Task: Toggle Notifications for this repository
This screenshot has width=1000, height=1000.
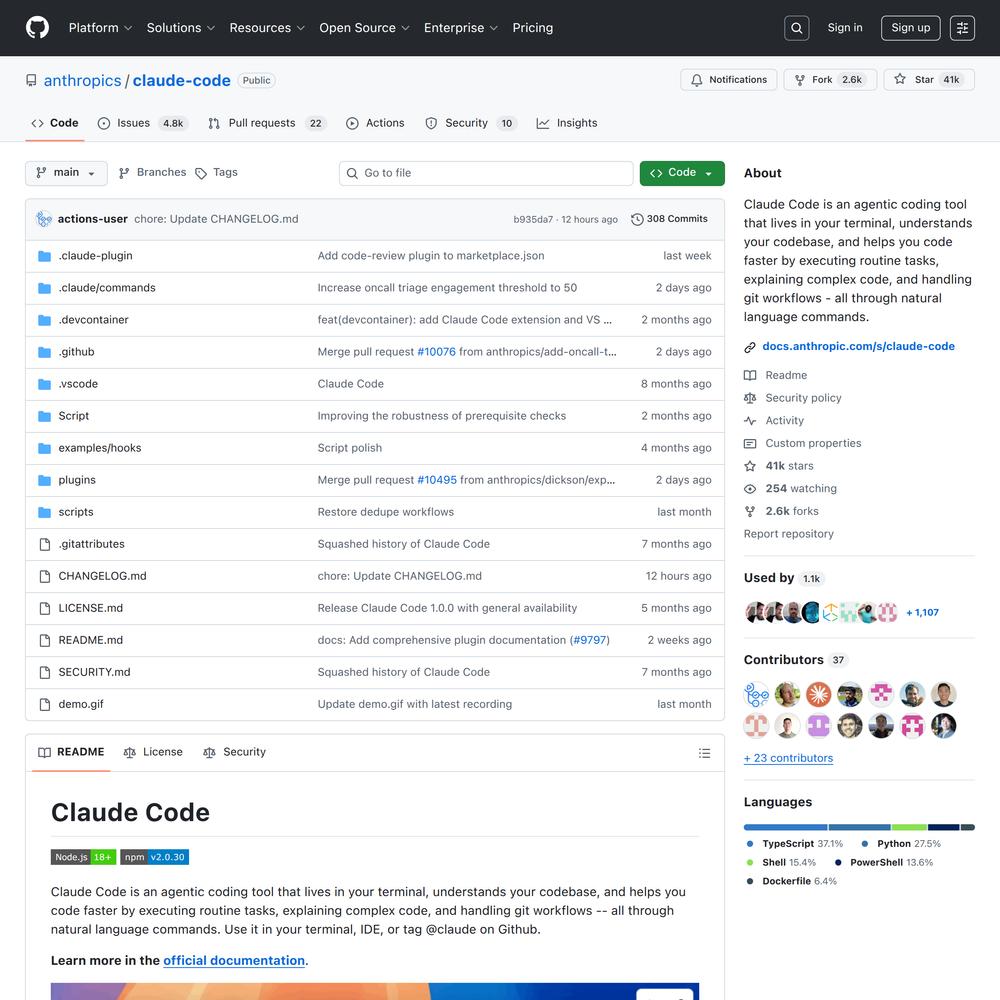Action: [728, 80]
